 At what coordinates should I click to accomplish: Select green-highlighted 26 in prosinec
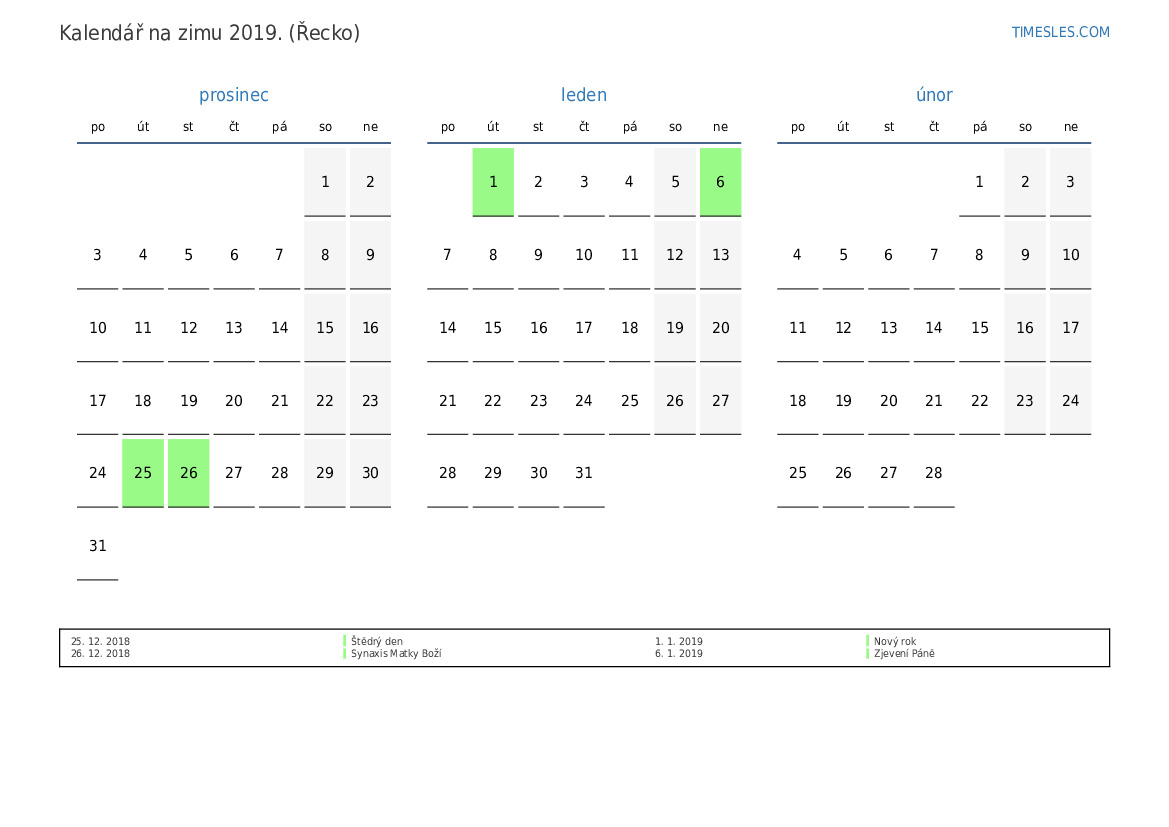pos(189,473)
